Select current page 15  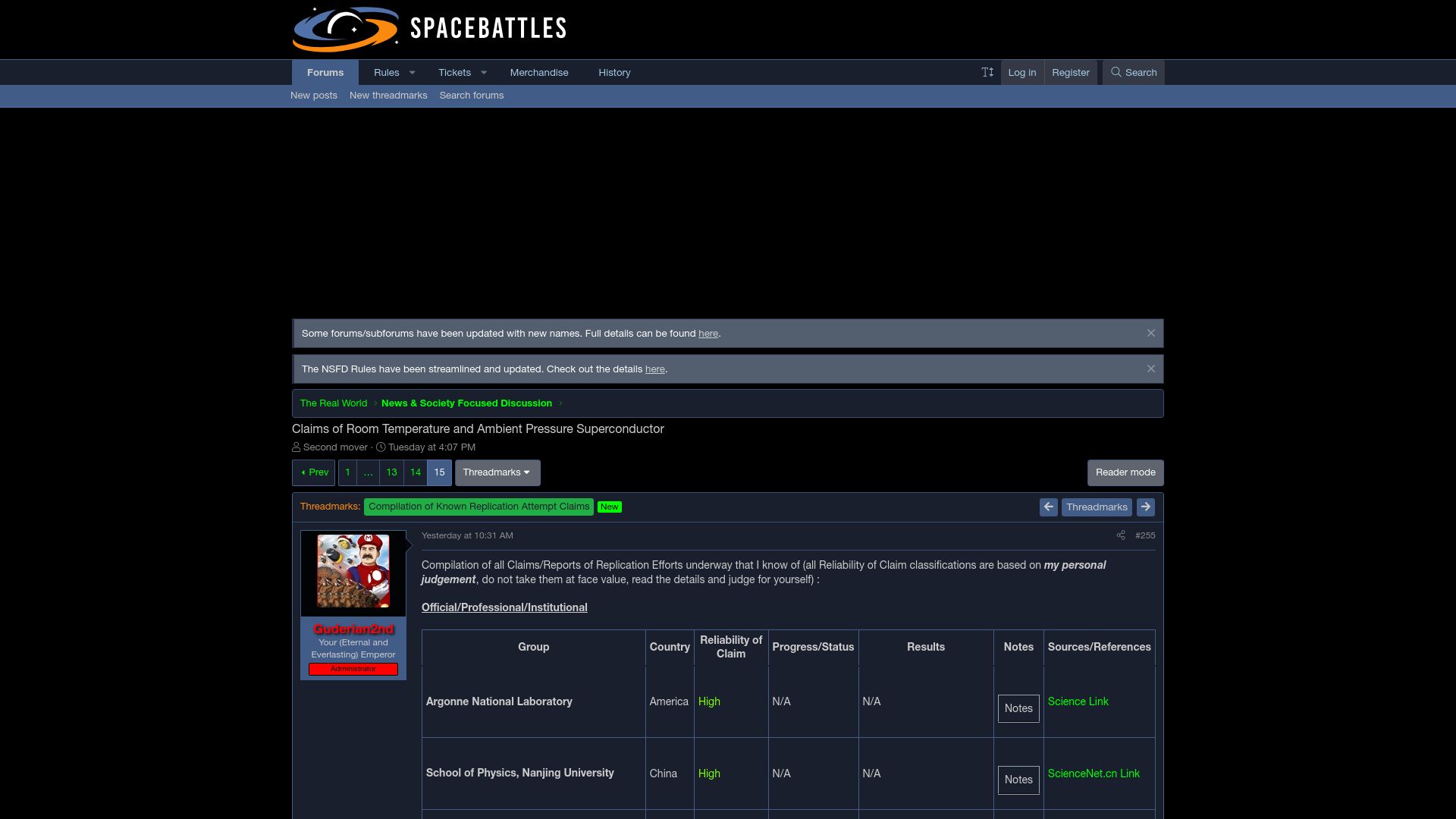coord(439,472)
